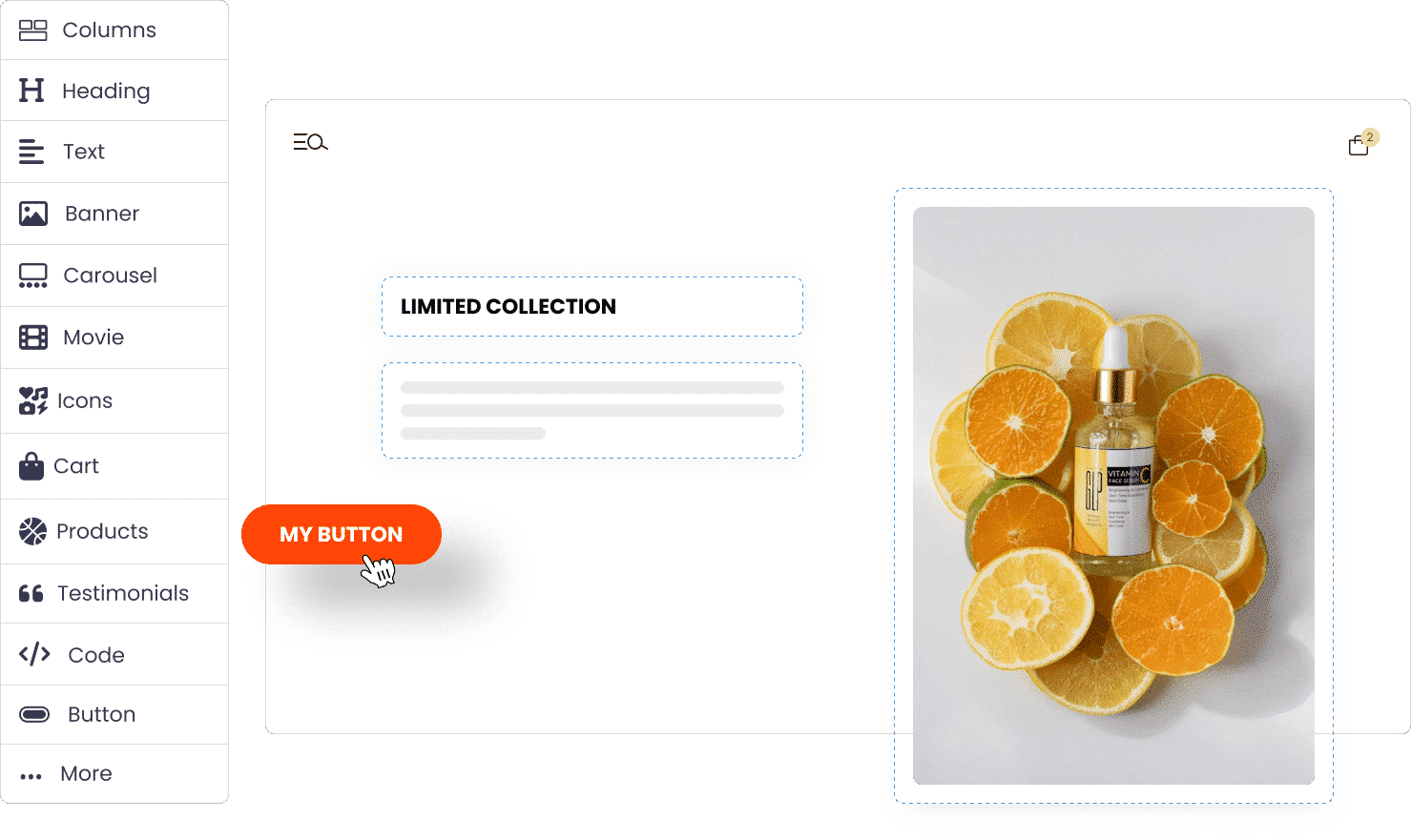Click the Heading H icon

[31, 91]
